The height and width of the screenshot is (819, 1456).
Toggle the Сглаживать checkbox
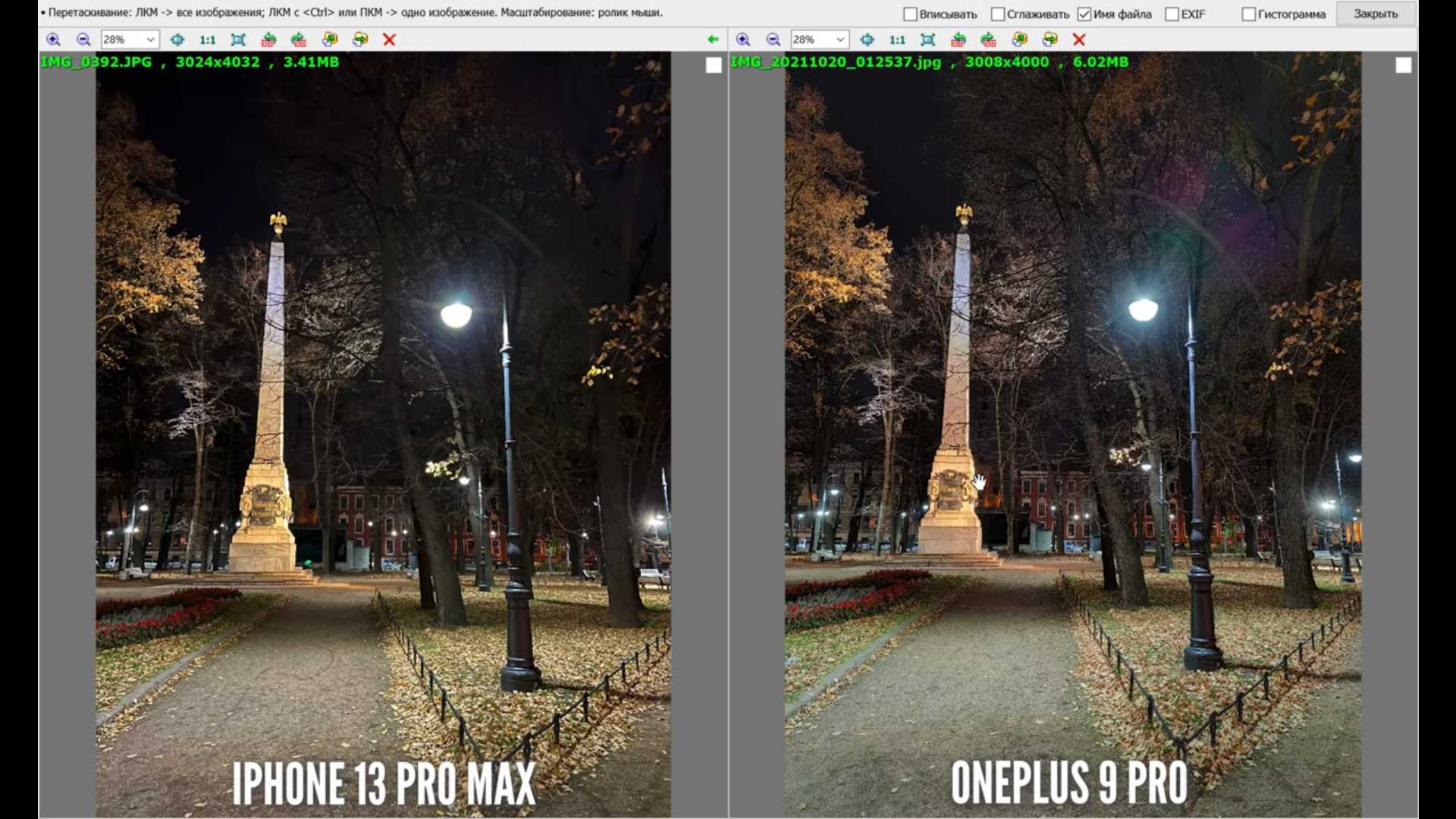point(998,14)
